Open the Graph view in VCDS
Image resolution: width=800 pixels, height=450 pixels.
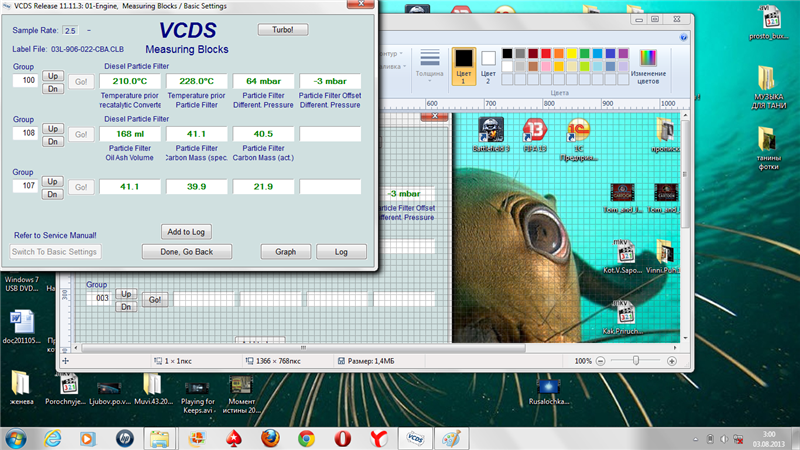pyautogui.click(x=286, y=252)
